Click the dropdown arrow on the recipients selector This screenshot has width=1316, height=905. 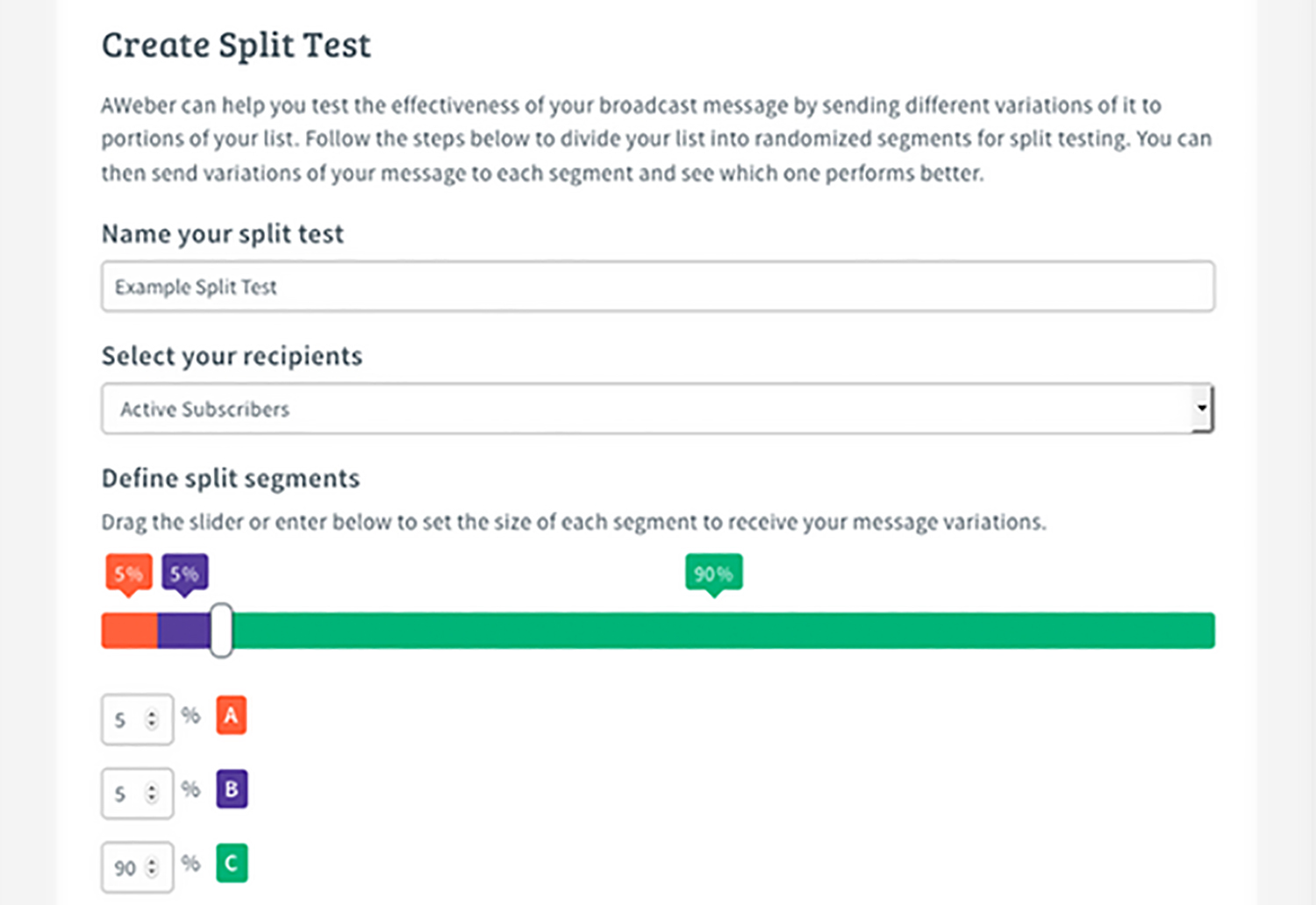click(x=1201, y=409)
